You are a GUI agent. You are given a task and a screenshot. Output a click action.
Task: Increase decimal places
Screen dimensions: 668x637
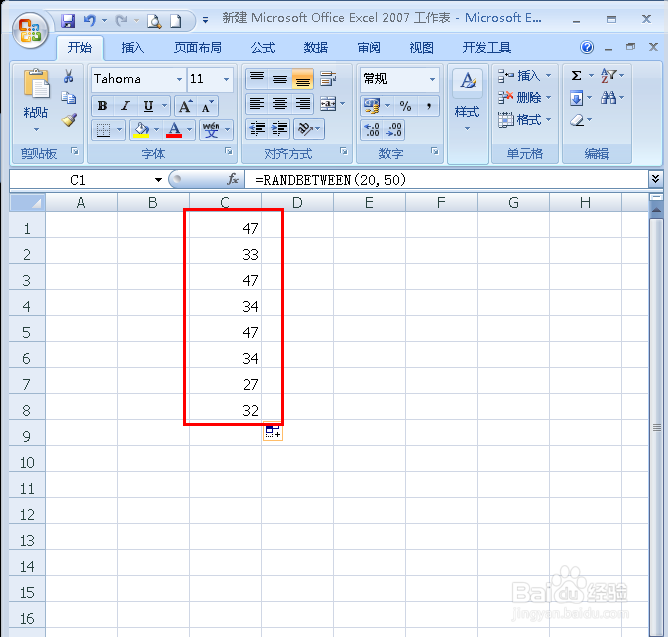pyautogui.click(x=372, y=130)
